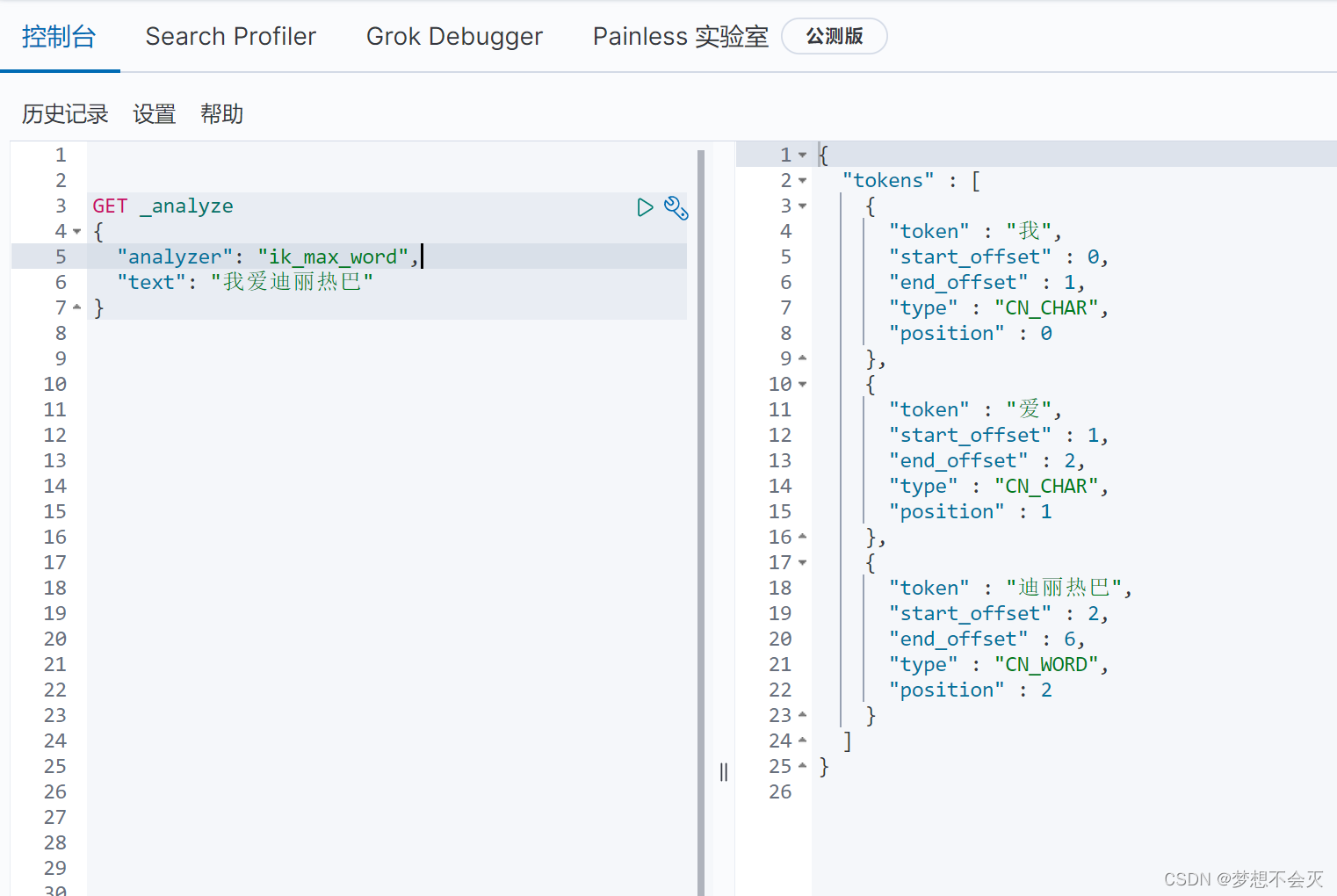Click editor line number 20
Image resolution: width=1337 pixels, height=896 pixels.
[x=55, y=639]
